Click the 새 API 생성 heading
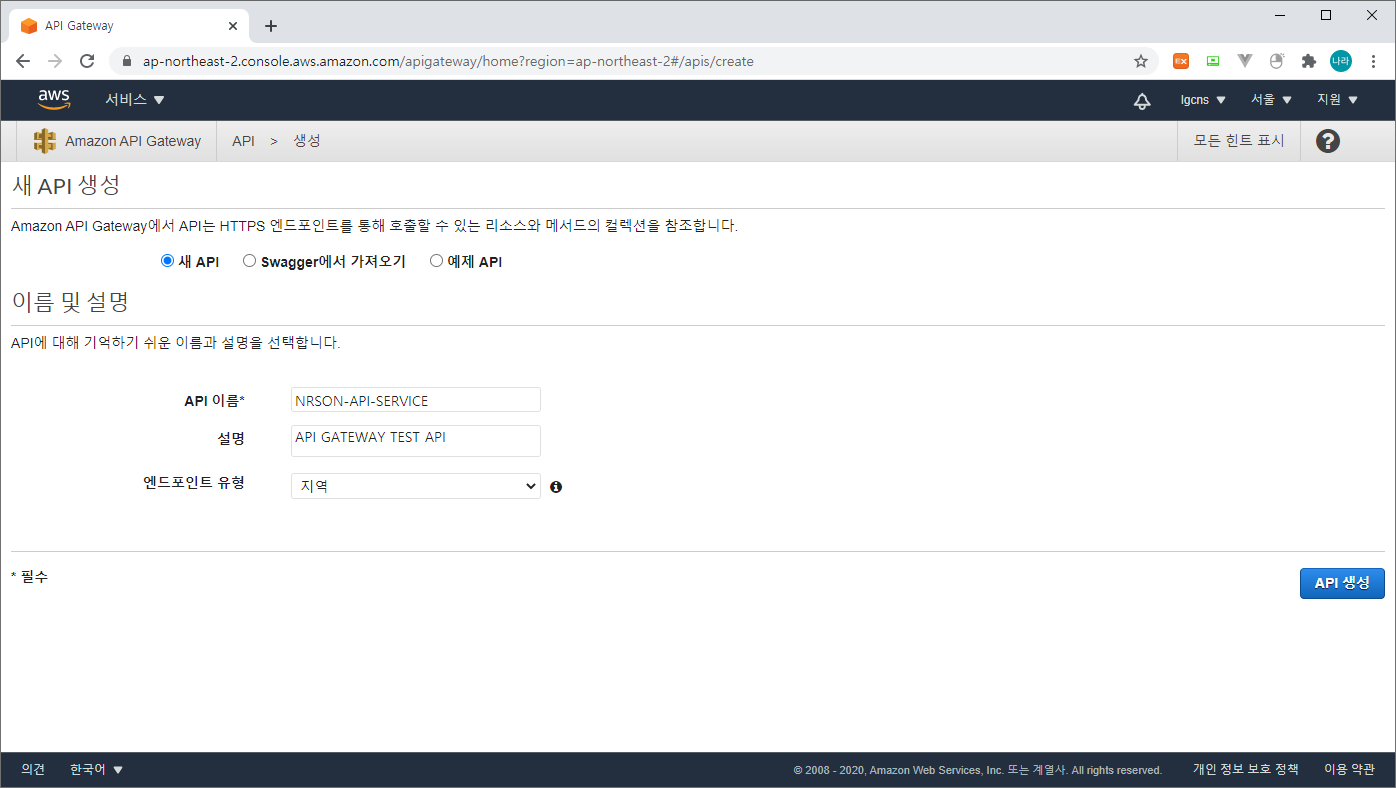 [66, 185]
